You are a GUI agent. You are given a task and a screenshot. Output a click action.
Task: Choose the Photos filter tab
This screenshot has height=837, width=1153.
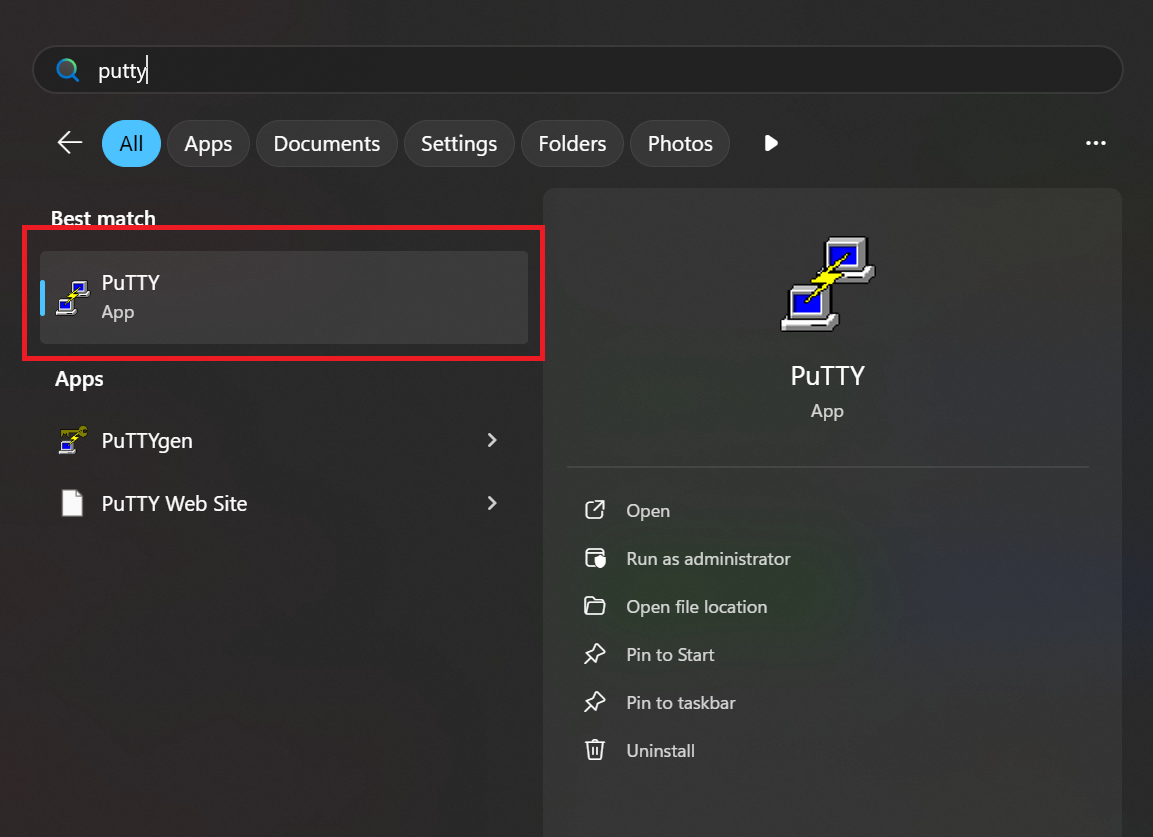pos(680,144)
